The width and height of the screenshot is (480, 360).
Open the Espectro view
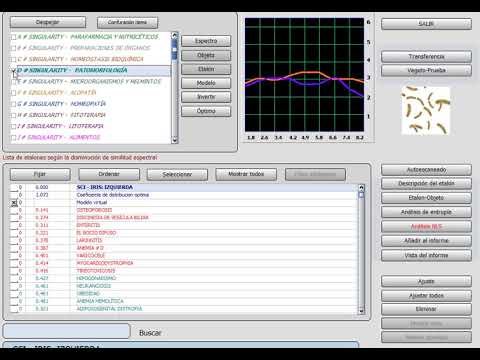coord(206,41)
